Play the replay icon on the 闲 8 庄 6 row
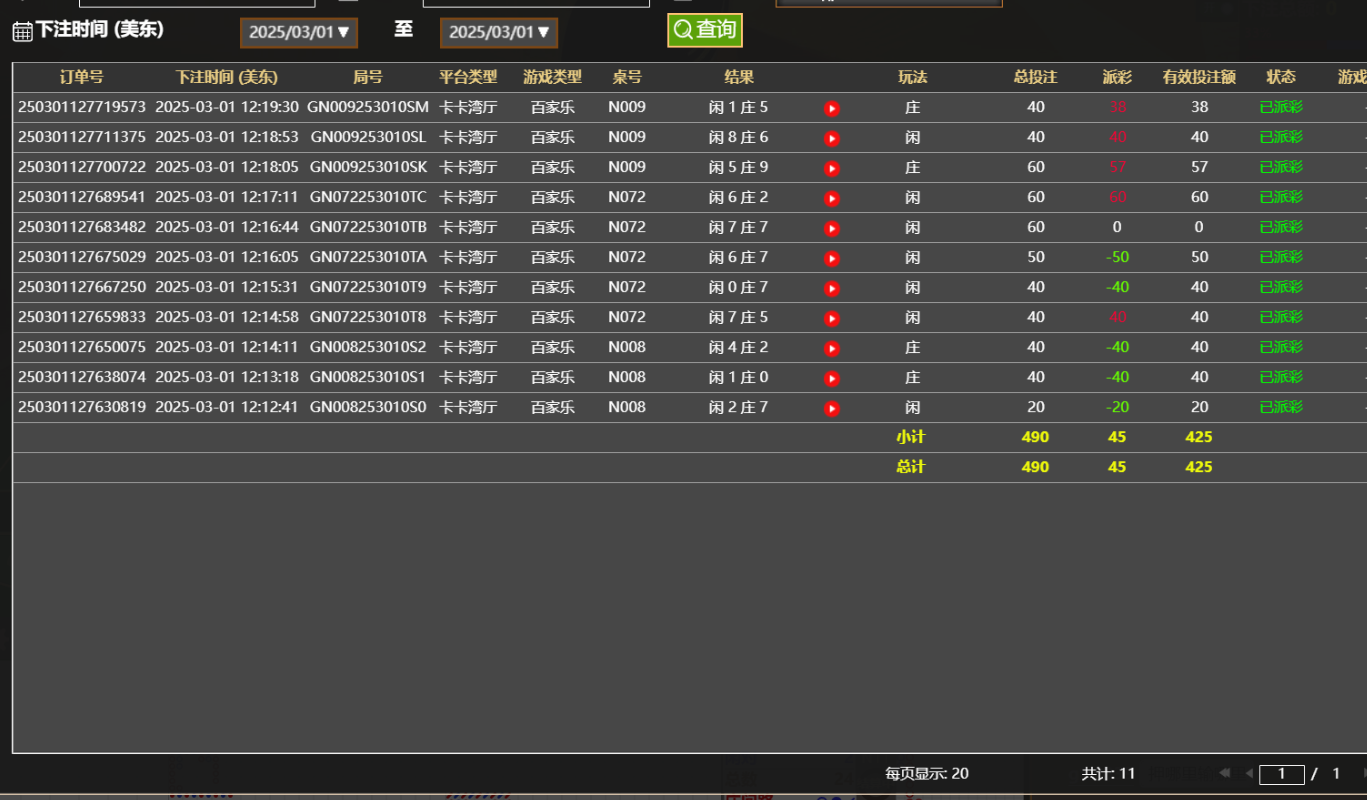 831,137
